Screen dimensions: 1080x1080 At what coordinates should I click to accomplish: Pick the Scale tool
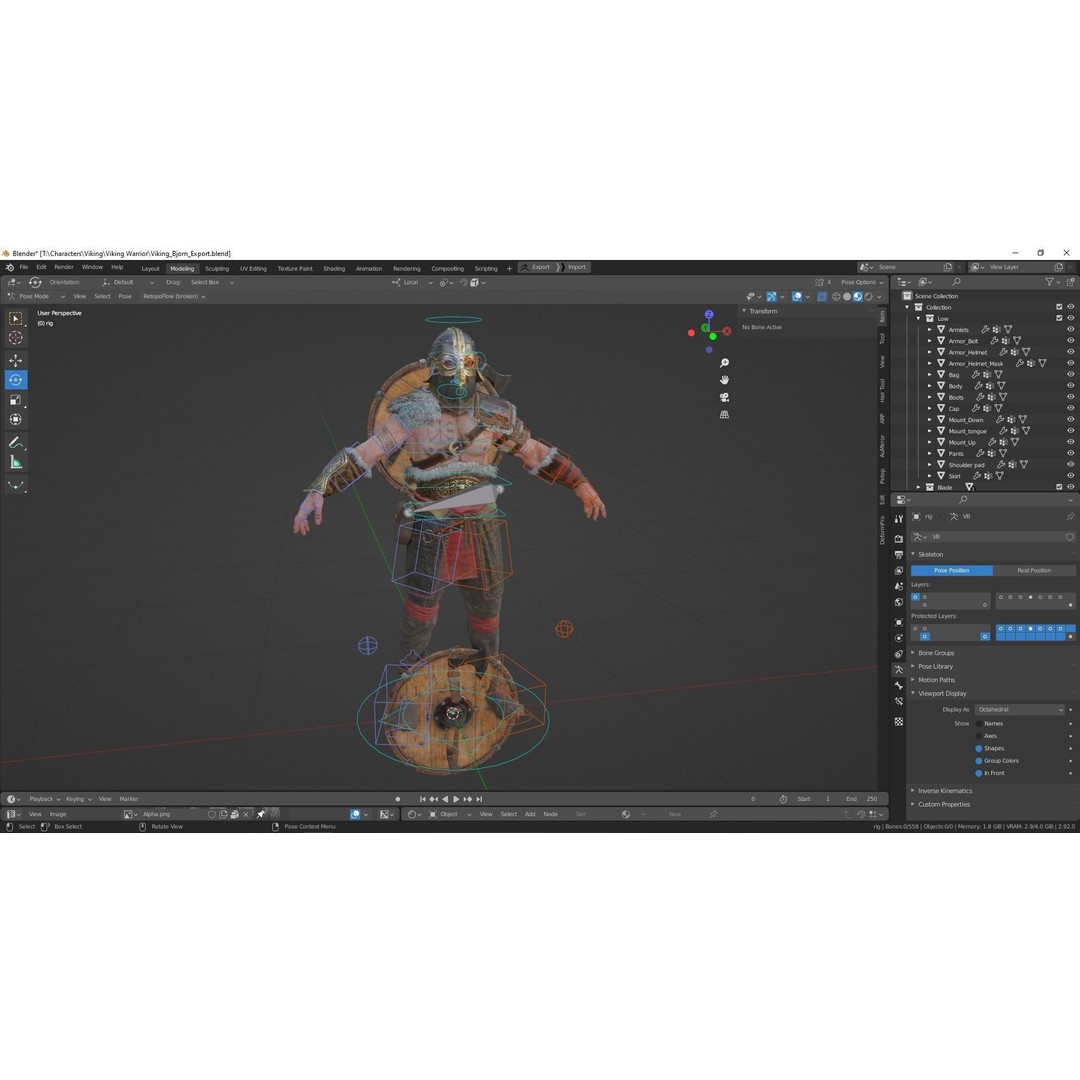(15, 399)
